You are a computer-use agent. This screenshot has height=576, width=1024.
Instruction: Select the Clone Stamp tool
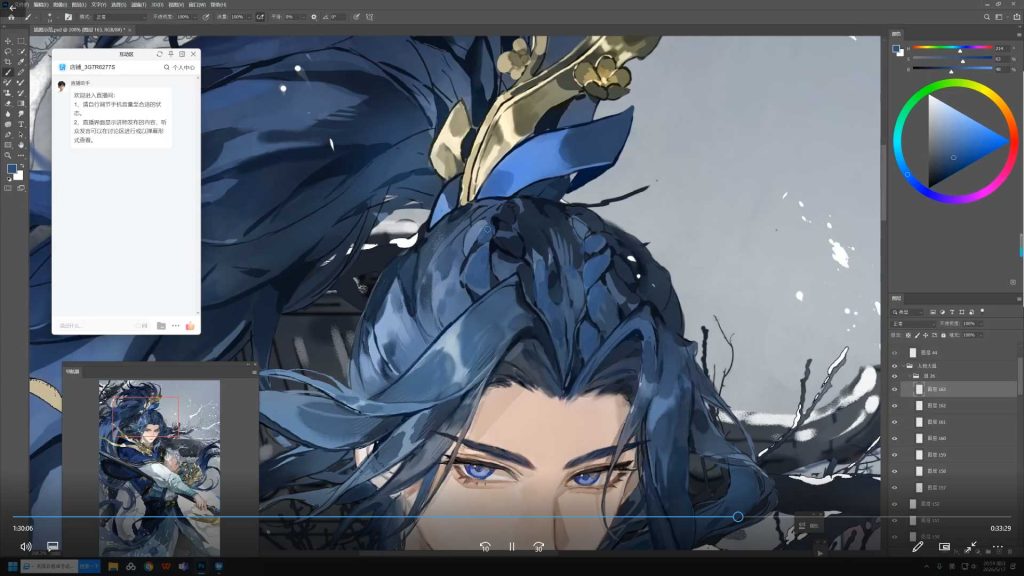8,93
